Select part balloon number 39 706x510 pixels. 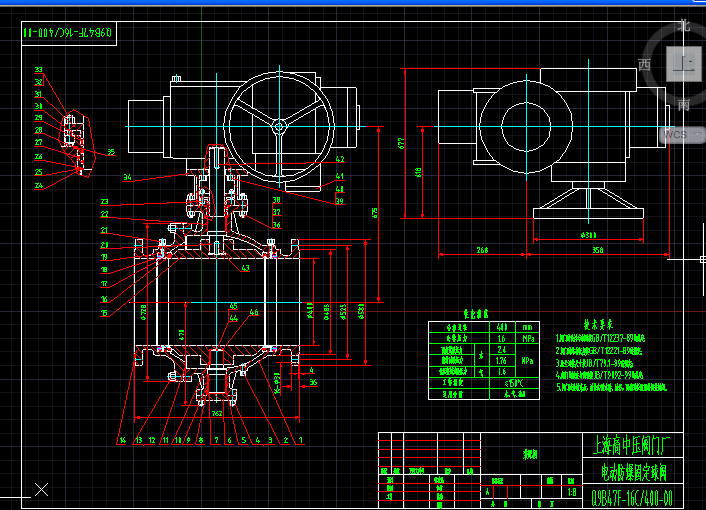pos(339,201)
